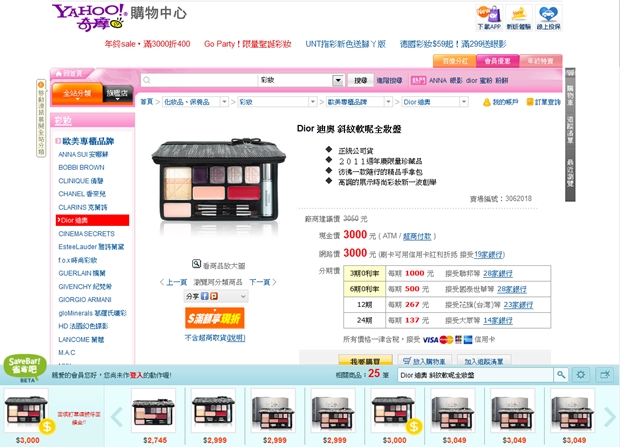Click Go Party limited Christmas makeup promo

248,44
